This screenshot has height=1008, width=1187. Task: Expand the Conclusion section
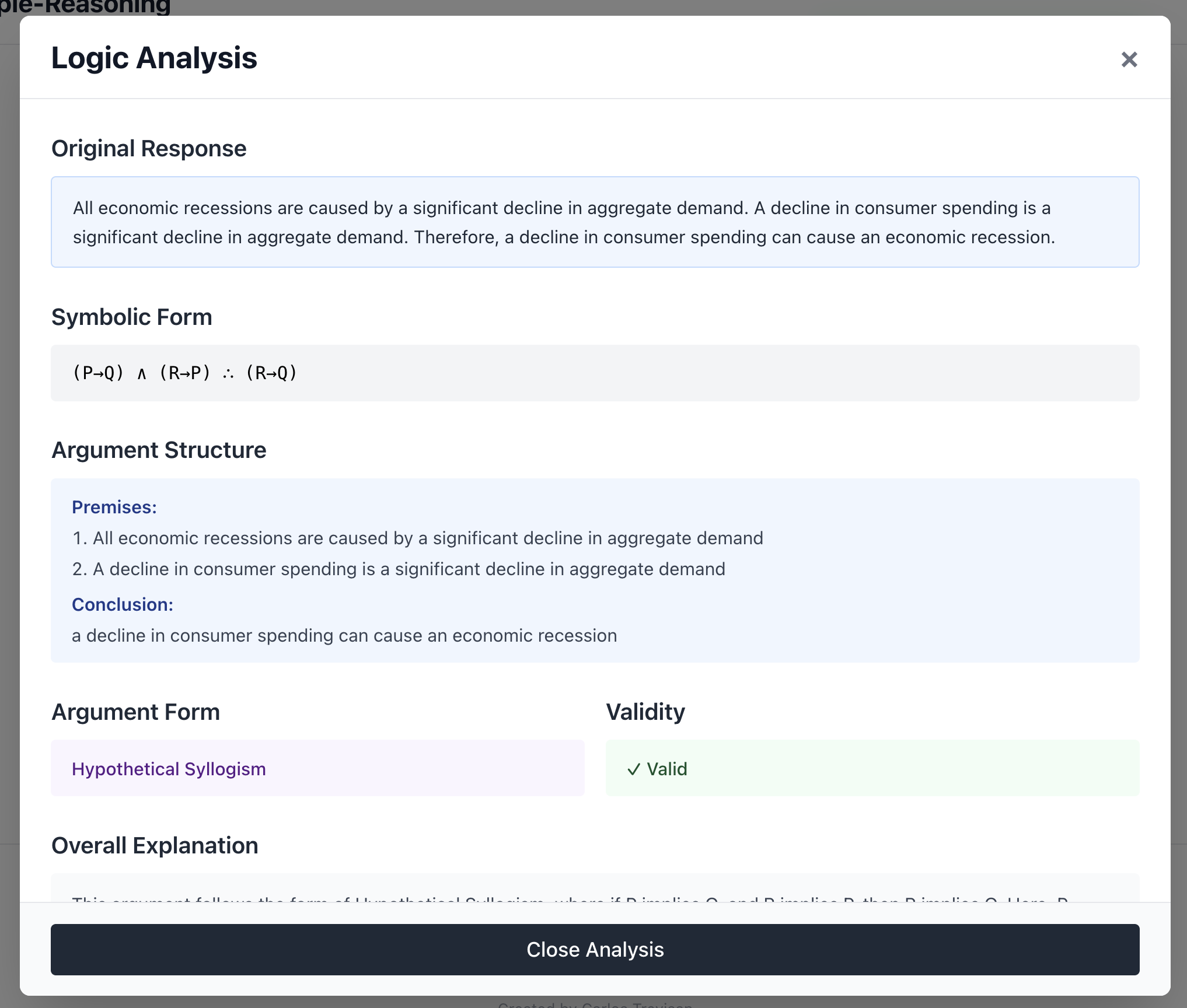(123, 604)
